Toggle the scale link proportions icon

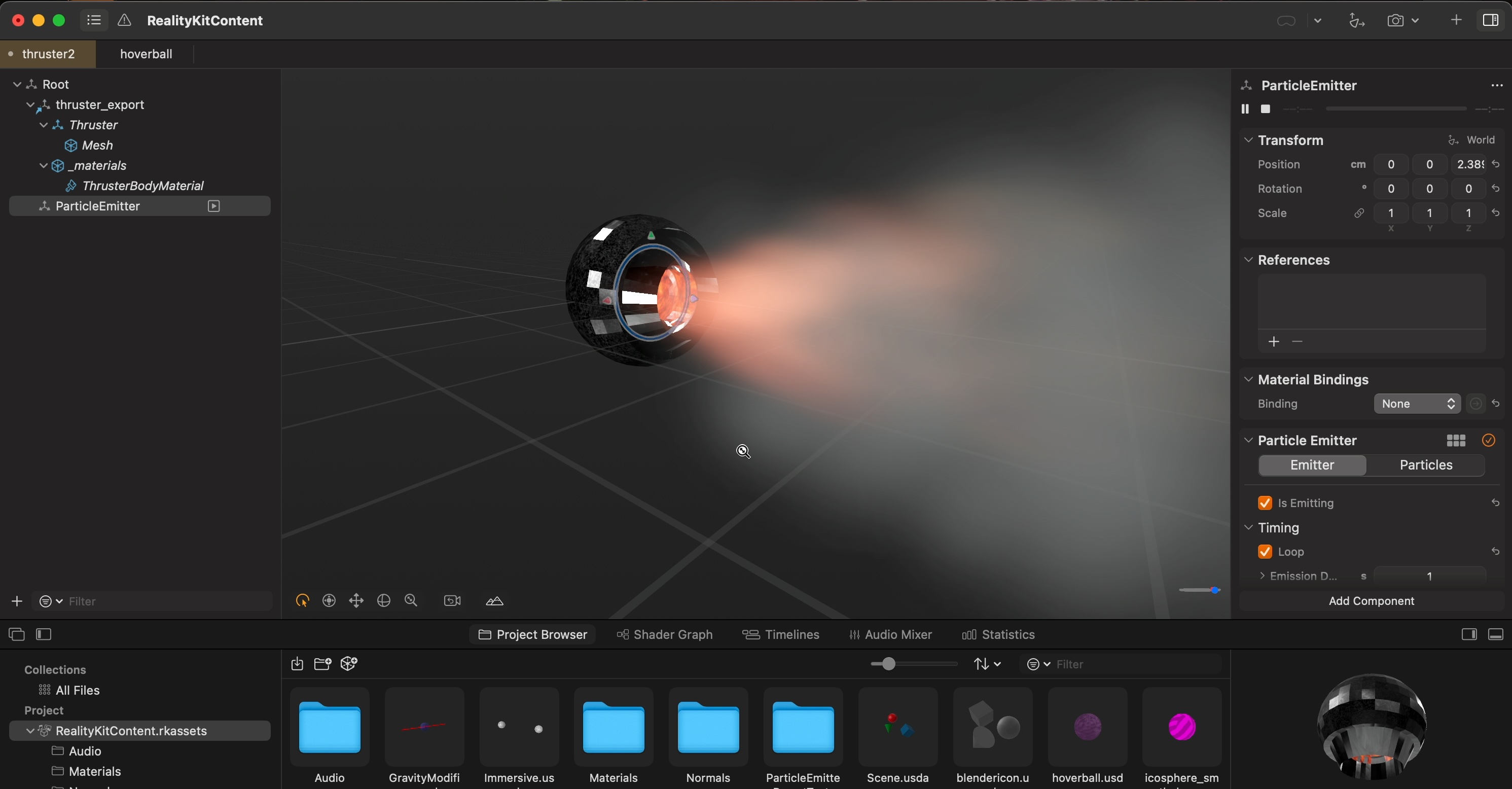coord(1359,213)
